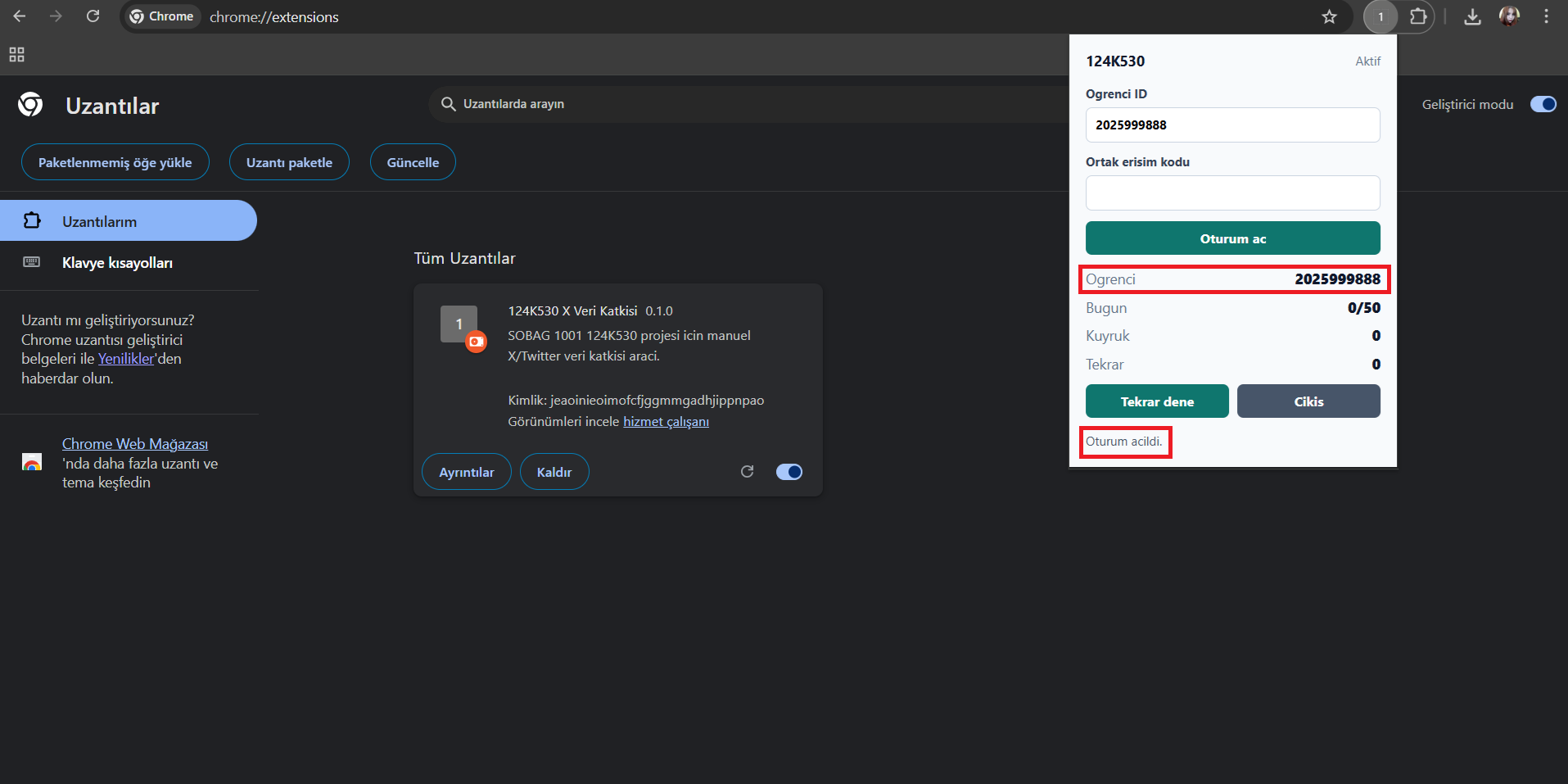This screenshot has width=1568, height=784.
Task: Click the Chrome Web Store rainbow icon
Action: click(32, 462)
